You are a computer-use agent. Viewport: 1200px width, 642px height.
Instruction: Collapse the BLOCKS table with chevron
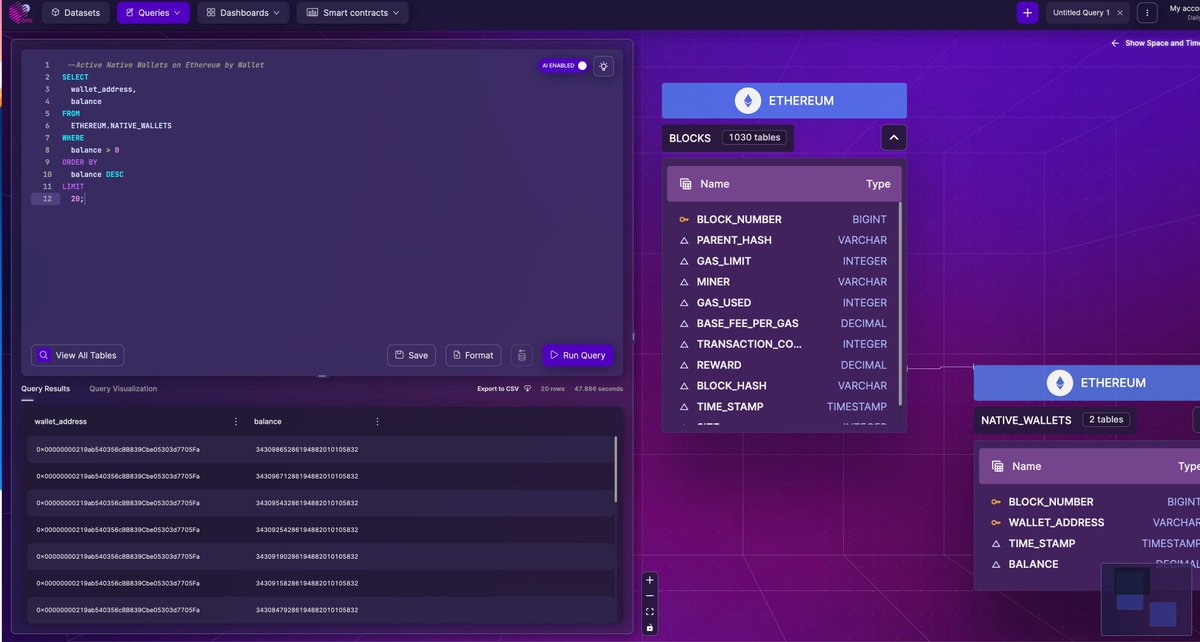(x=894, y=138)
